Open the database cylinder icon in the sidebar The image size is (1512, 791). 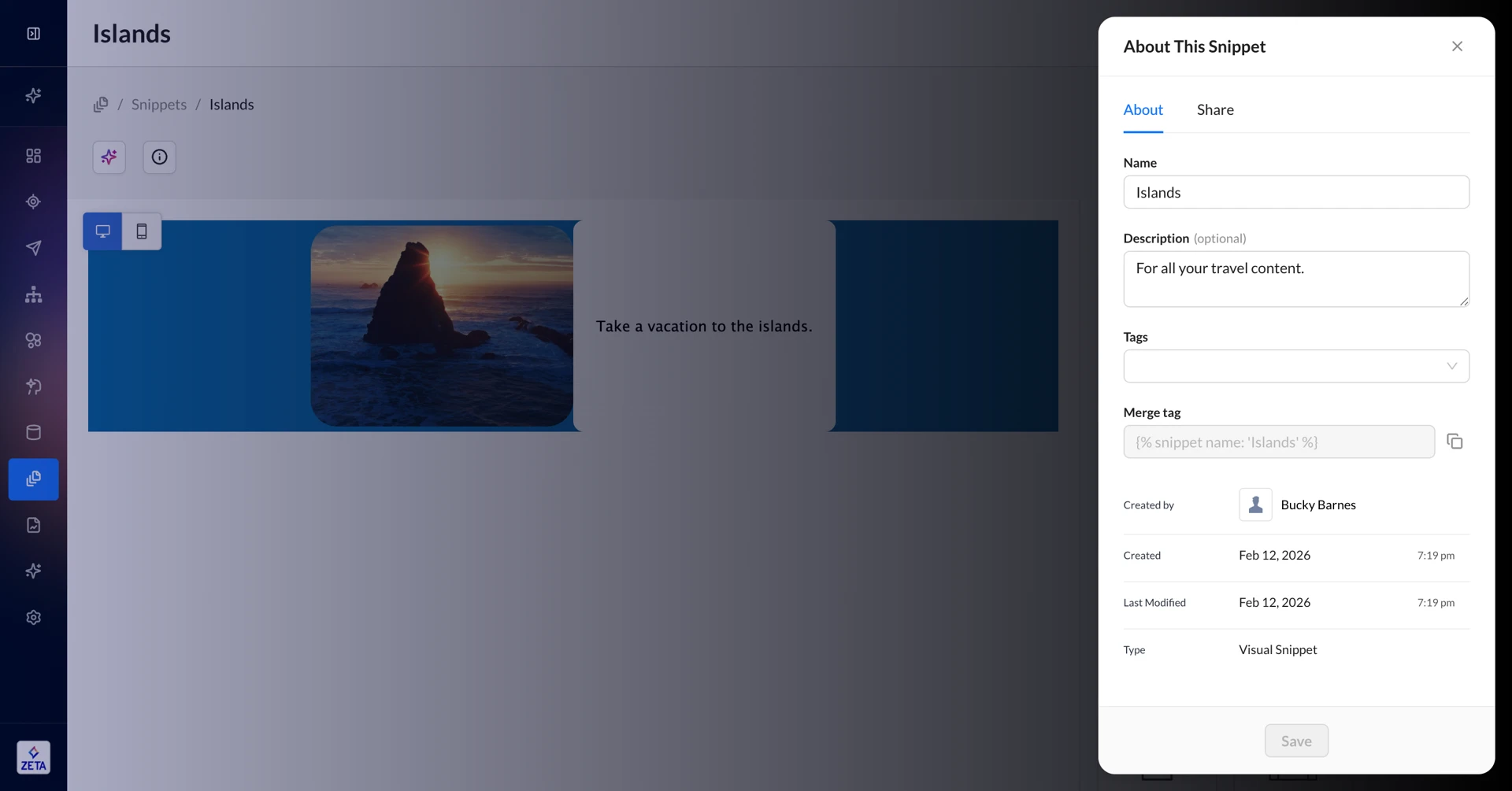click(33, 432)
